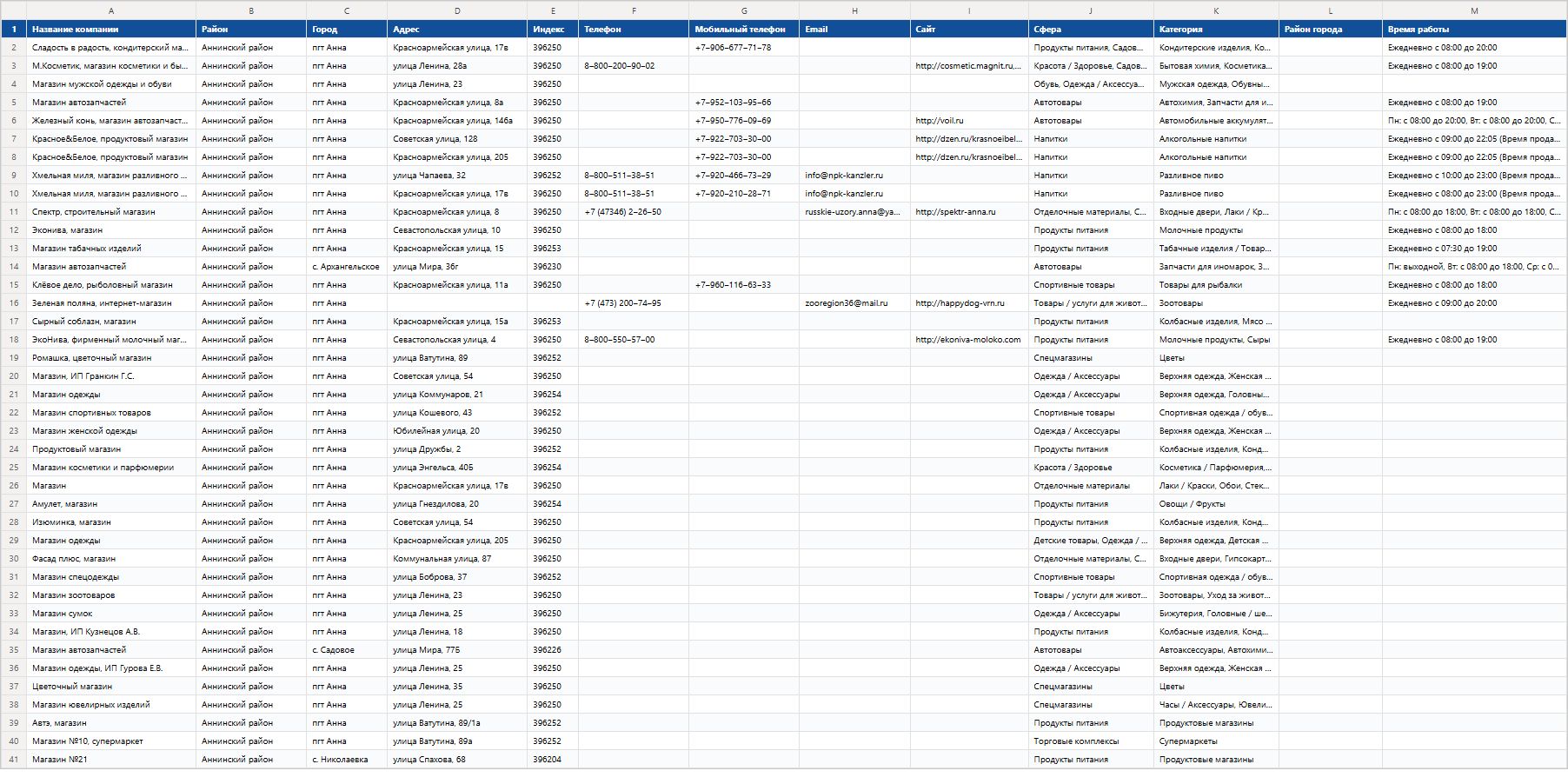Click the 'Эконива, магазин' cell
The width and height of the screenshot is (1568, 784).
pos(111,229)
